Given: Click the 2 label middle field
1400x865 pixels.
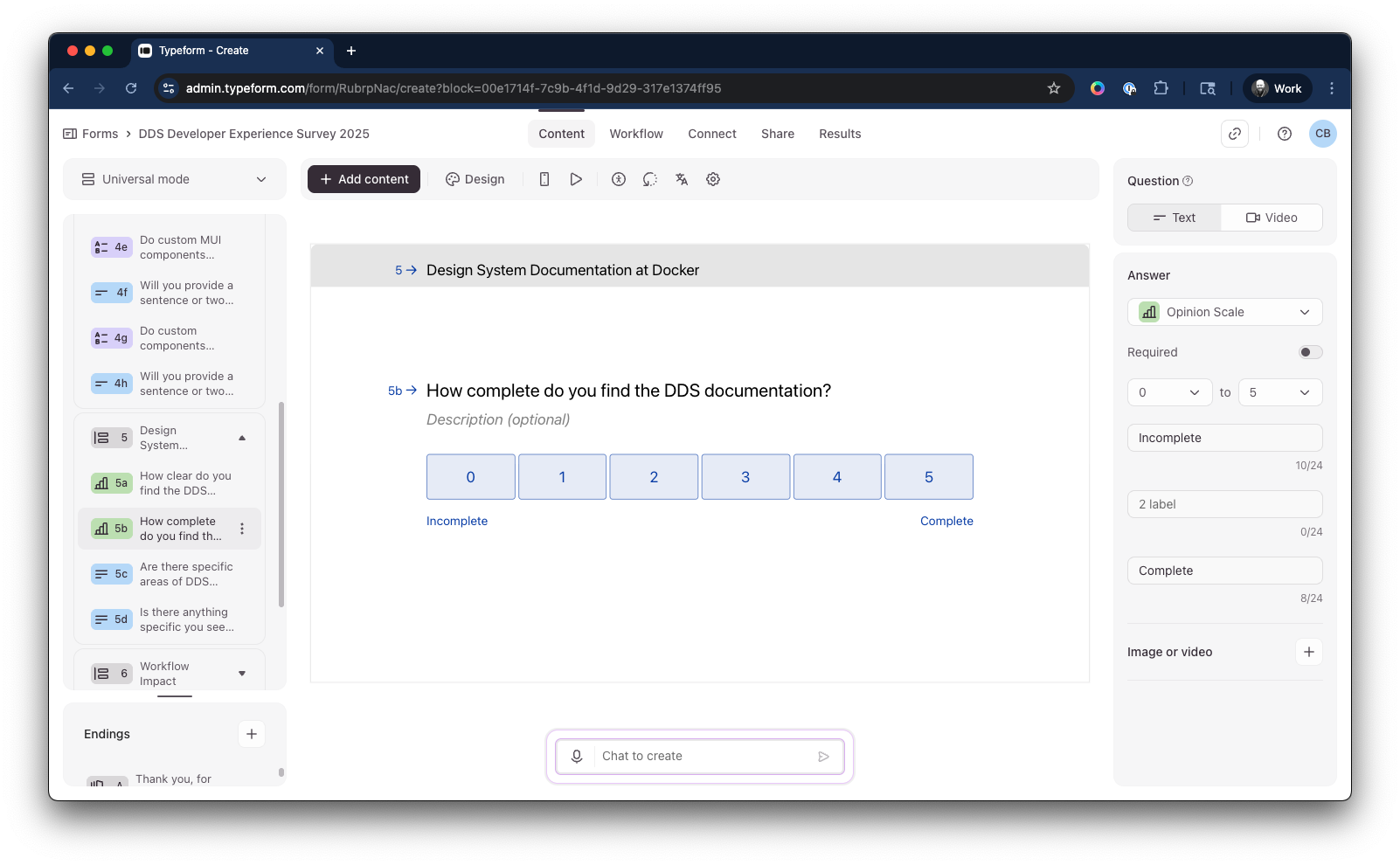Looking at the screenshot, I should [1225, 504].
